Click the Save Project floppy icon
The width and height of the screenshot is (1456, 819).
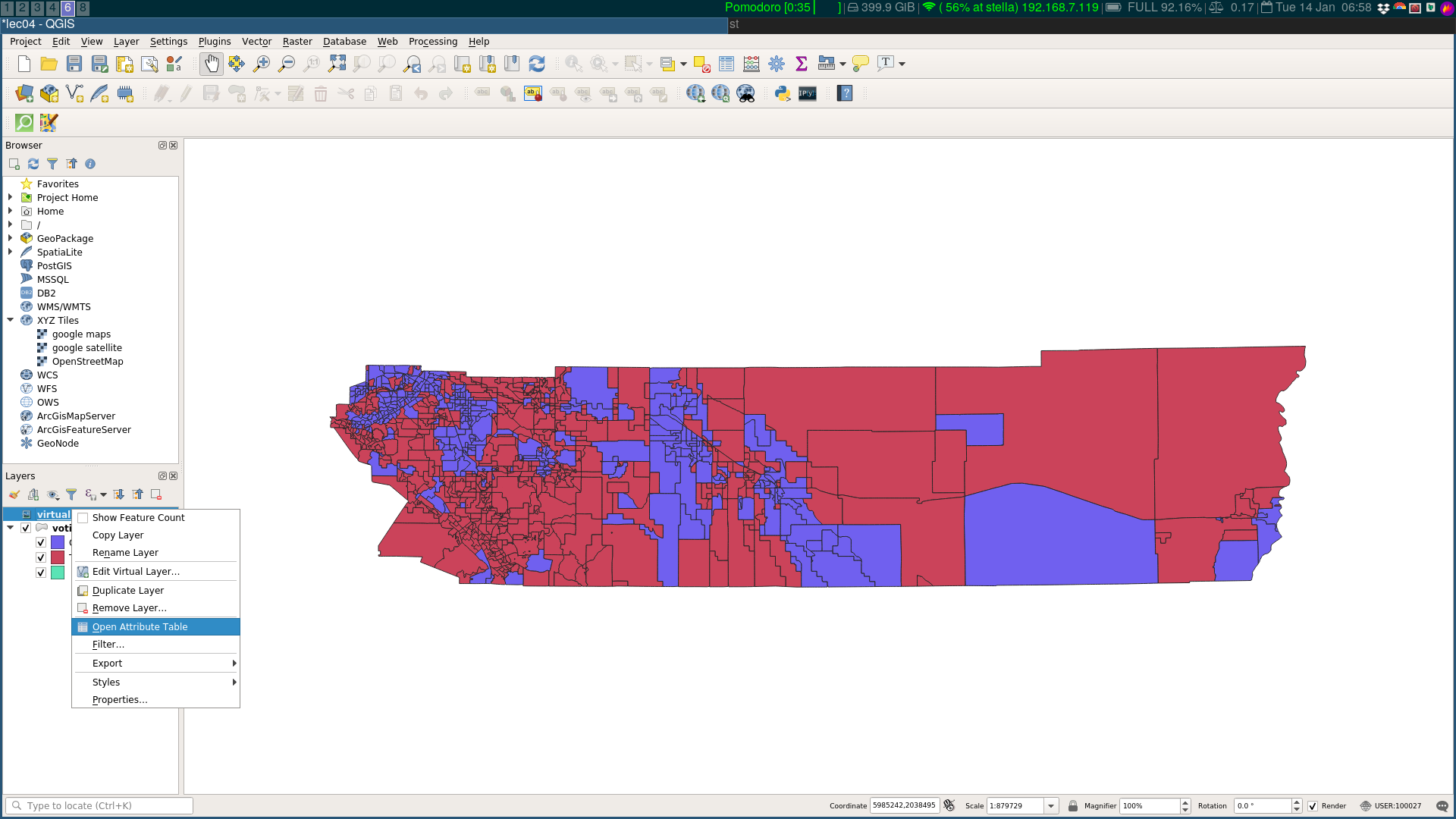74,64
